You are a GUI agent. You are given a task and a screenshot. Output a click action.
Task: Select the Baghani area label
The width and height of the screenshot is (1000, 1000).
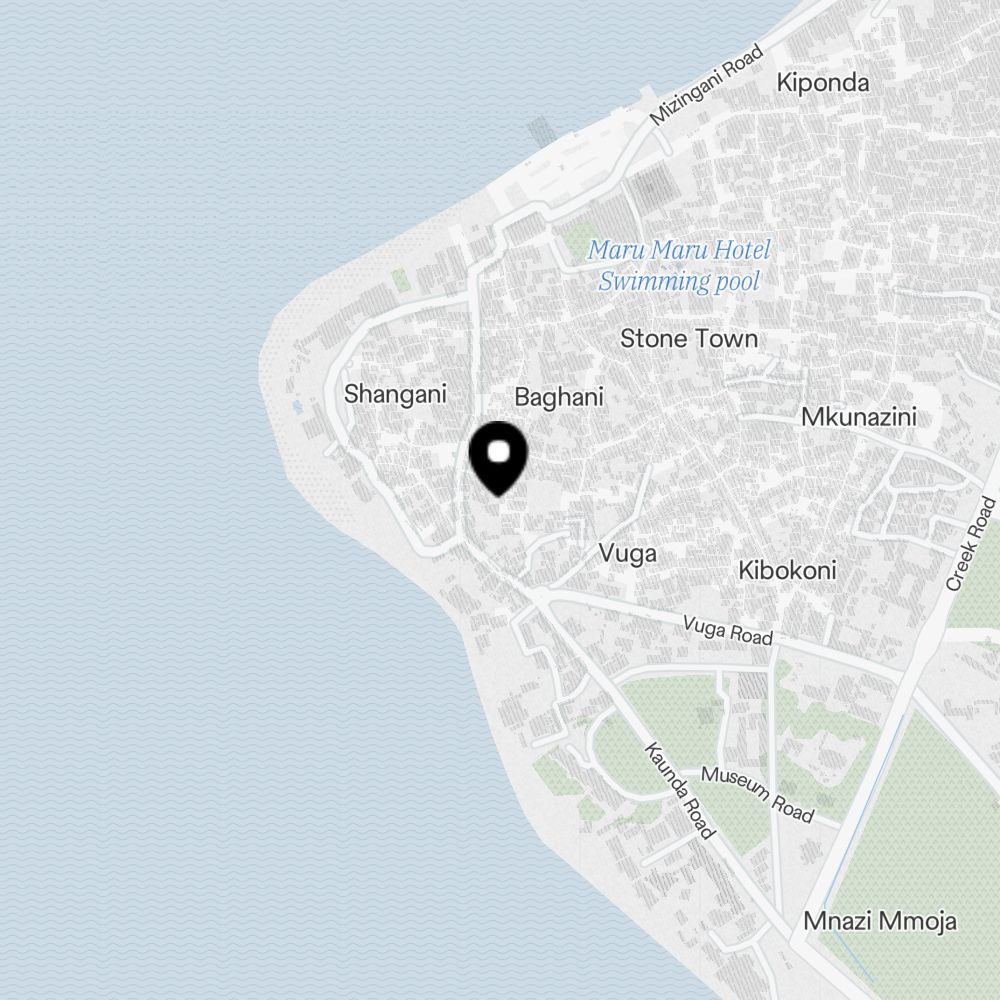[559, 397]
